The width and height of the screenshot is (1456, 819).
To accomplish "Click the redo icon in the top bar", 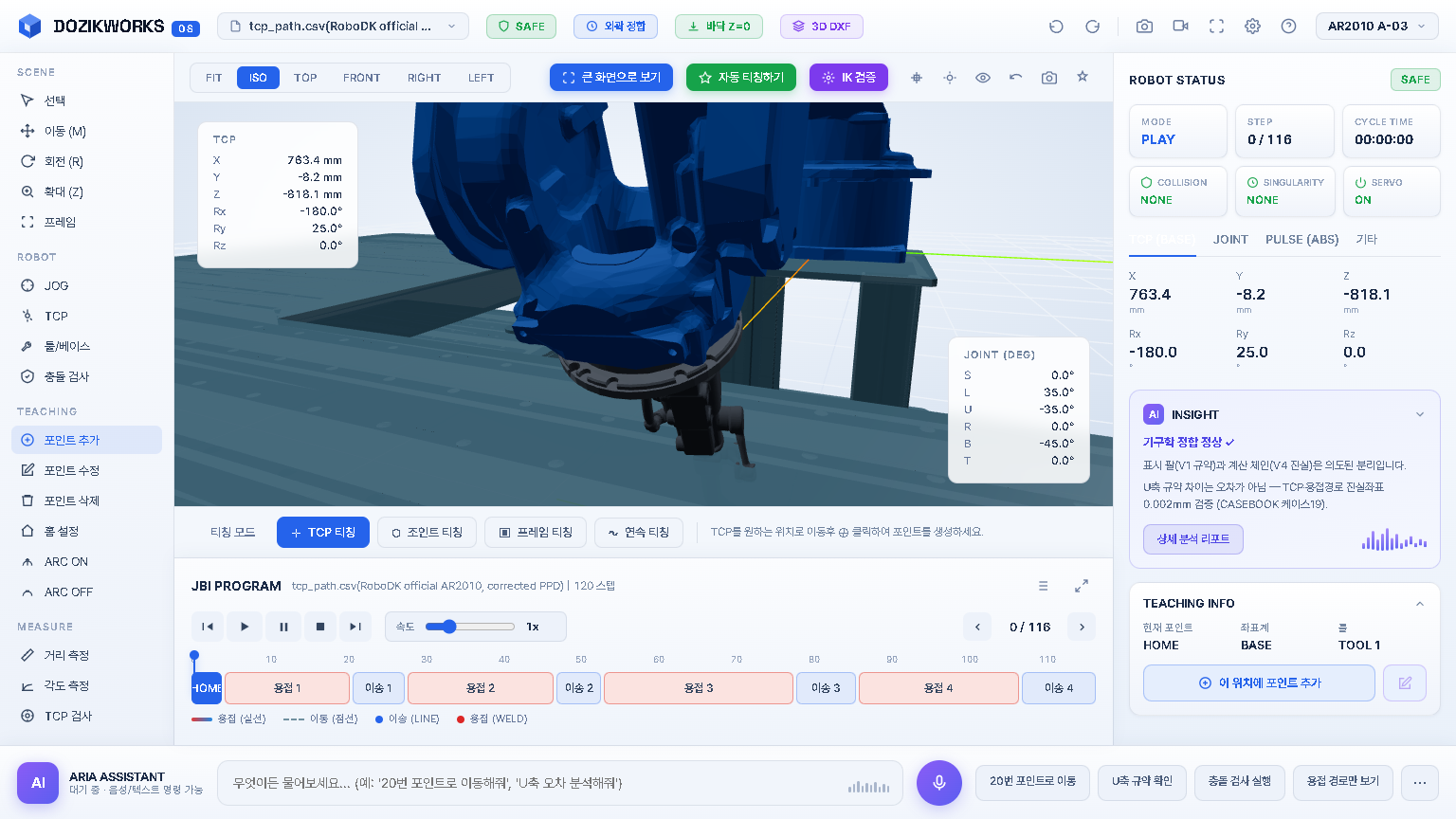I will click(1092, 27).
